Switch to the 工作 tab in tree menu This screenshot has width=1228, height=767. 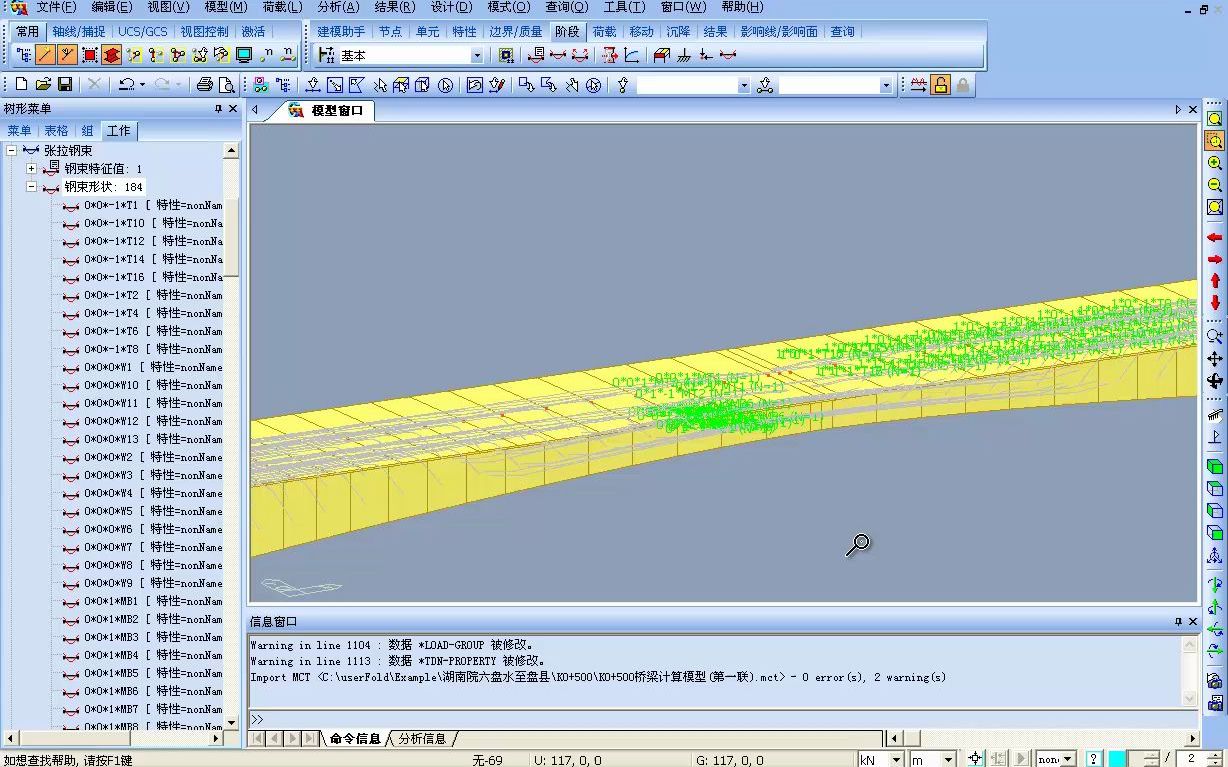tap(118, 130)
